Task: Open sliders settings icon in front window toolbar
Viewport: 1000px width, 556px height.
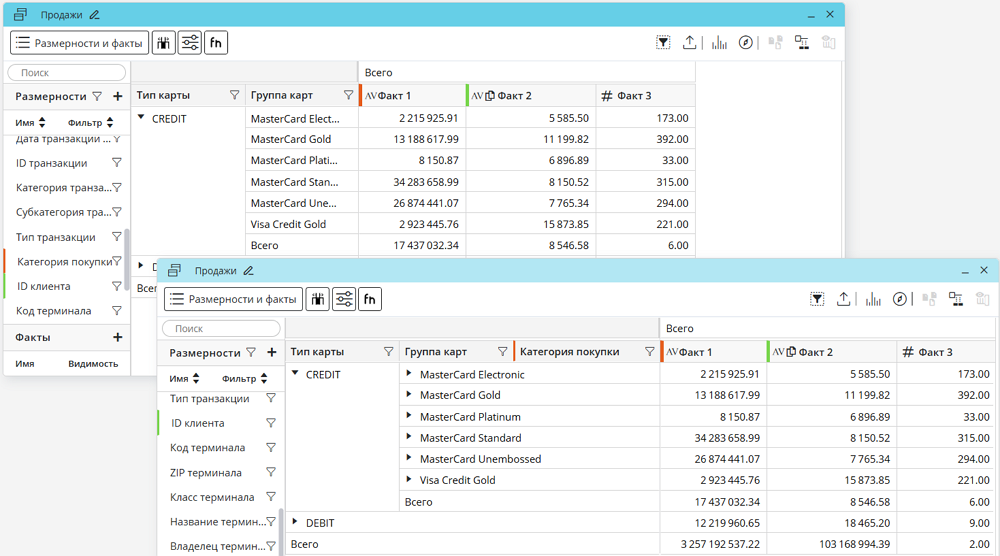Action: pos(344,299)
